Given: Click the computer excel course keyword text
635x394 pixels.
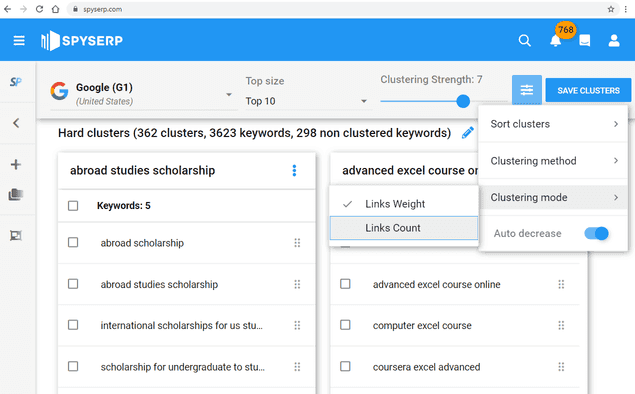Looking at the screenshot, I should pyautogui.click(x=422, y=326).
